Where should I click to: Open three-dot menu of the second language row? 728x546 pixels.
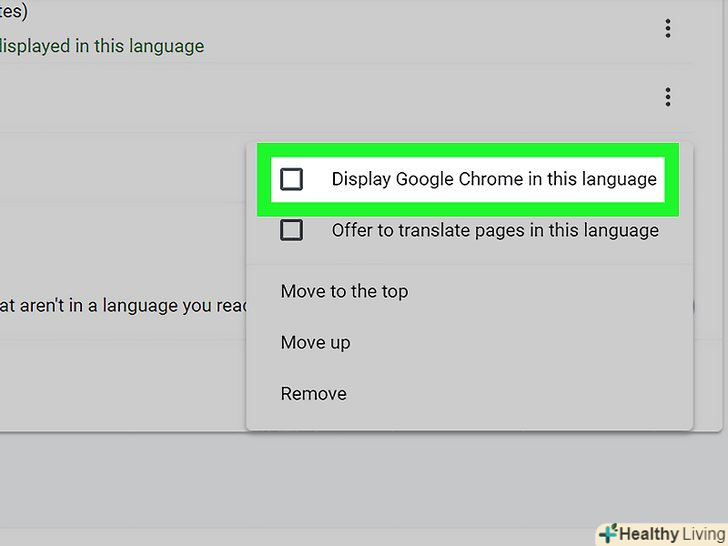pos(668,97)
